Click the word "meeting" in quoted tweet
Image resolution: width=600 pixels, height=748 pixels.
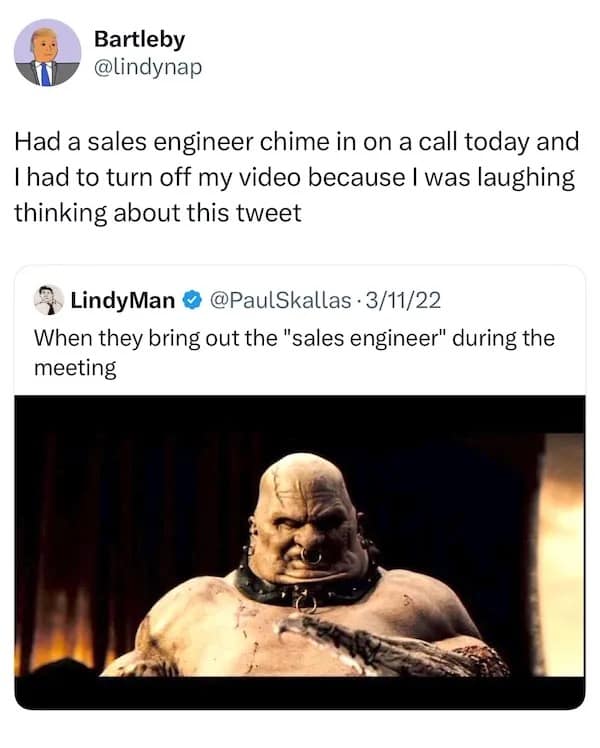pyautogui.click(x=75, y=369)
